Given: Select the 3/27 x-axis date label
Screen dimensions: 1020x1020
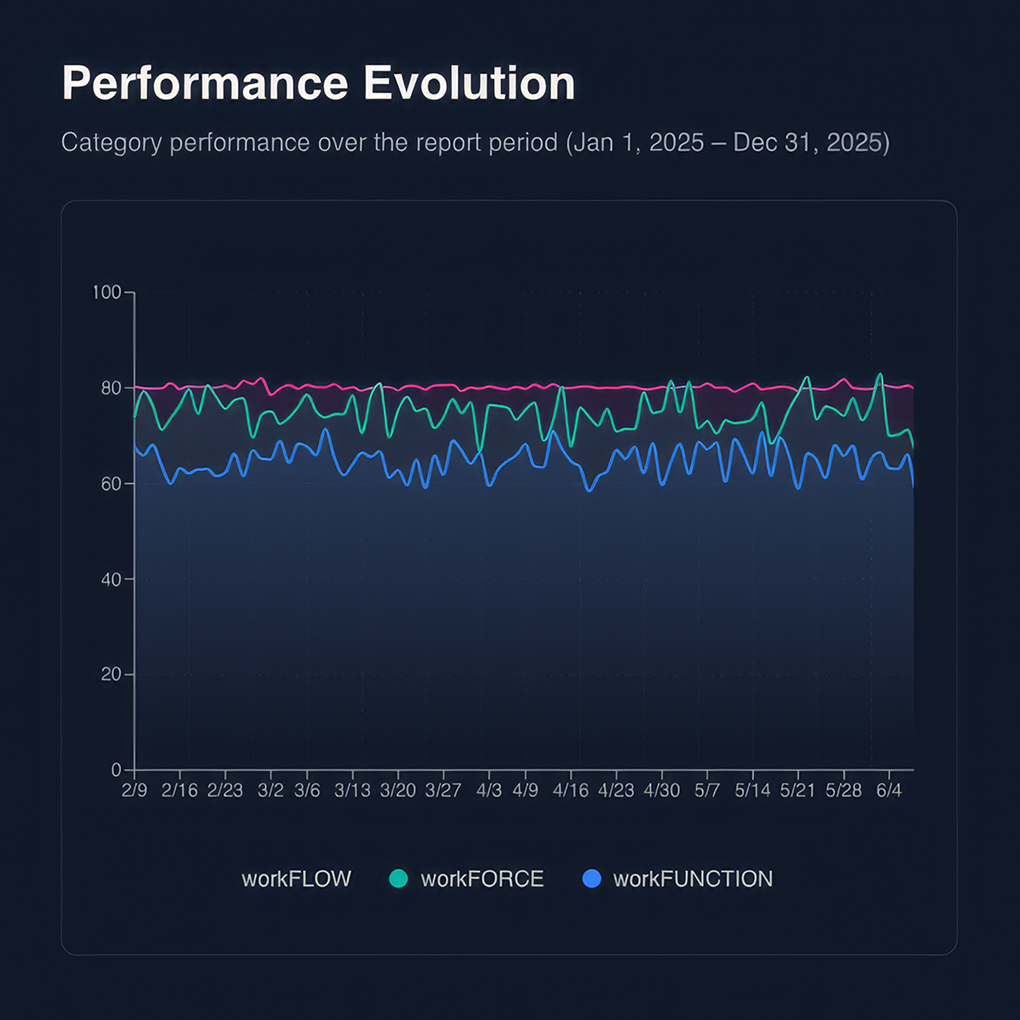Looking at the screenshot, I should point(443,790).
